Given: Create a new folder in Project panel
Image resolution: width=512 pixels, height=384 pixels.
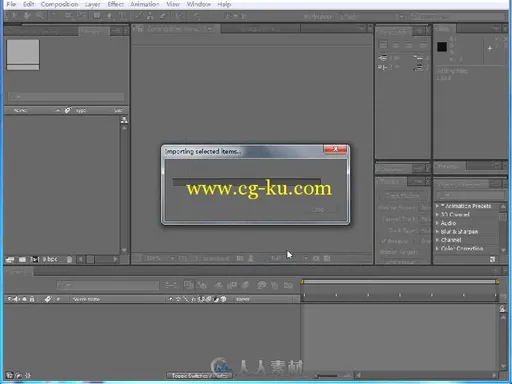Looking at the screenshot, I should pyautogui.click(x=22, y=259).
